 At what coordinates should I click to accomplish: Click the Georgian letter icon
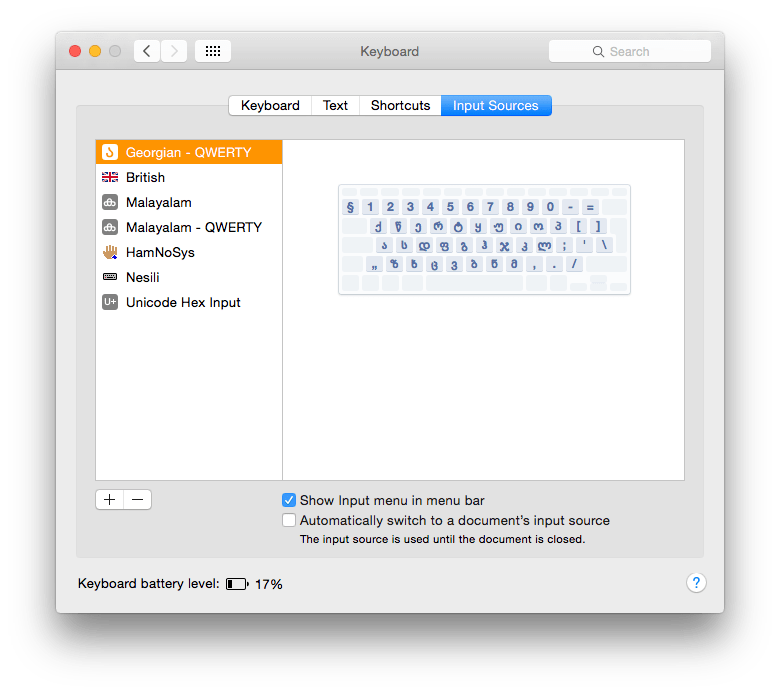pos(110,152)
